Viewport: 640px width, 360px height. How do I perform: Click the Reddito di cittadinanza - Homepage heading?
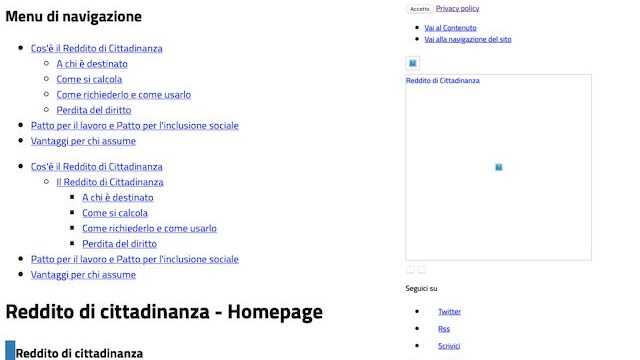[164, 312]
